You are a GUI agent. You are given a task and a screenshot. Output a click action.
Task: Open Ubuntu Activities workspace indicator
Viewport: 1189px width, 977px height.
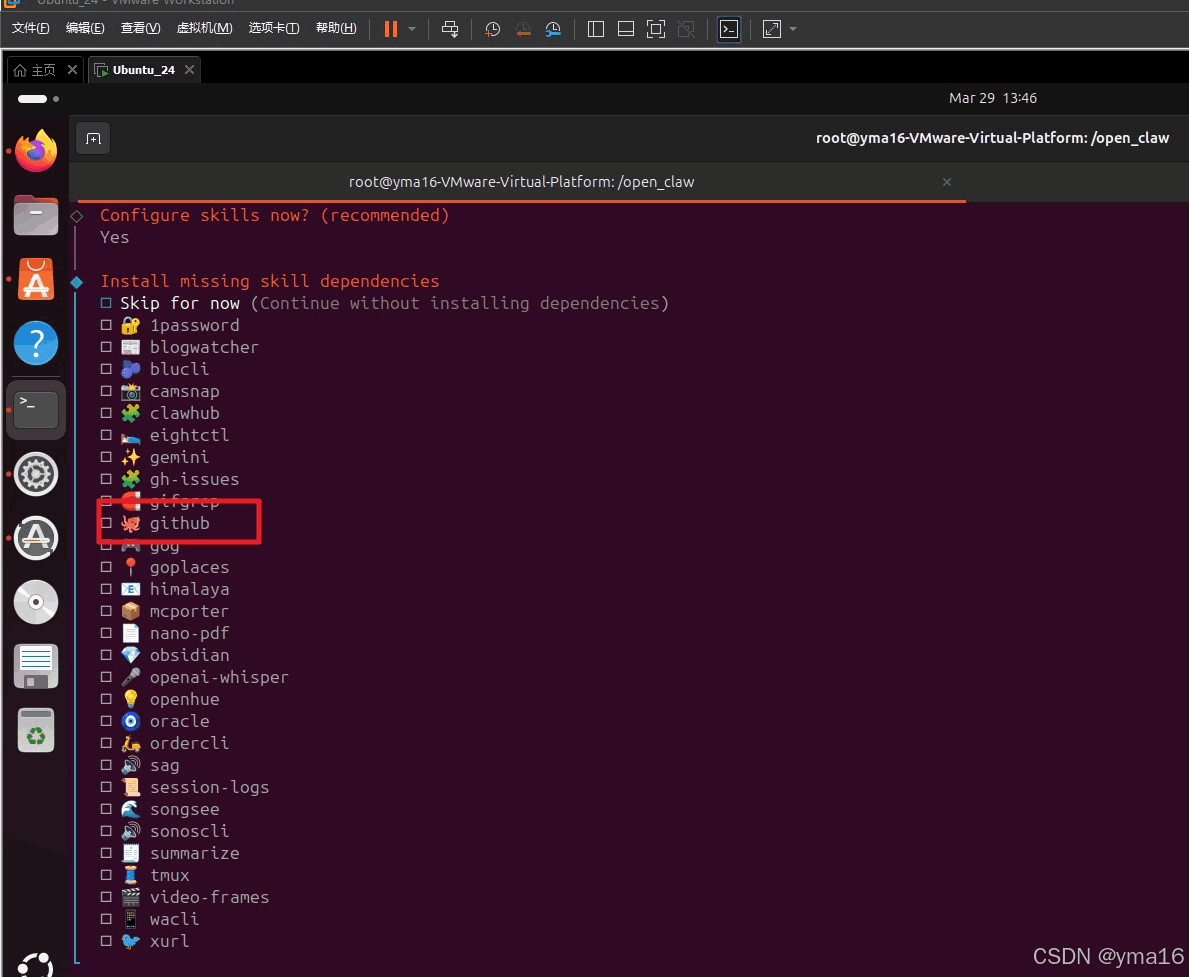coord(38,99)
